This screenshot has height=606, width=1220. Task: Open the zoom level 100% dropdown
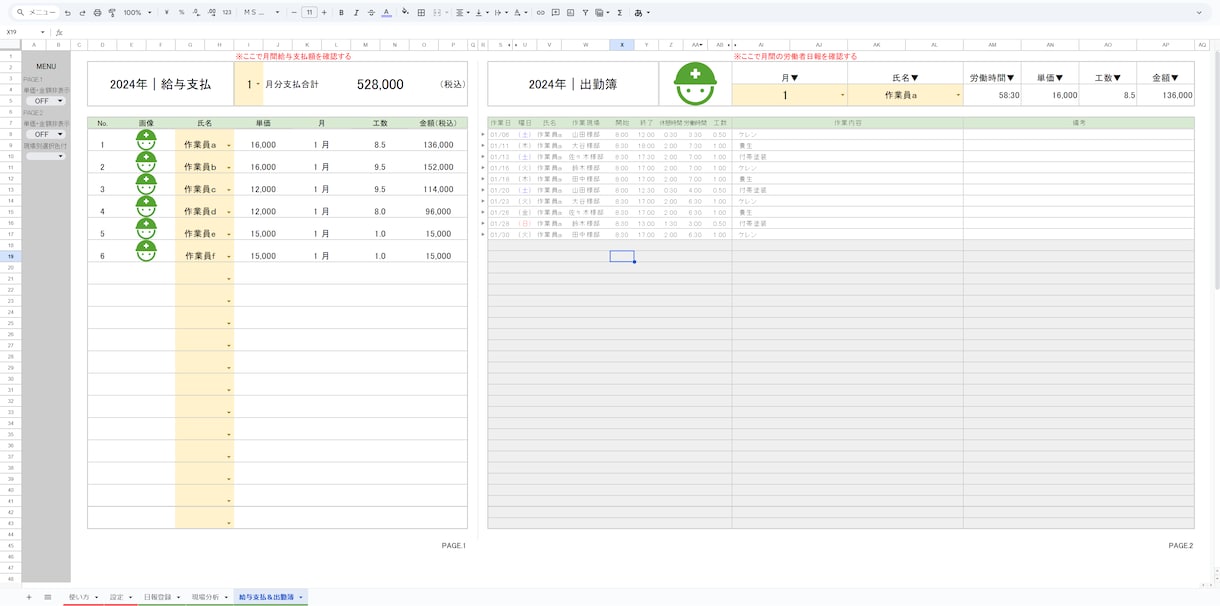137,13
